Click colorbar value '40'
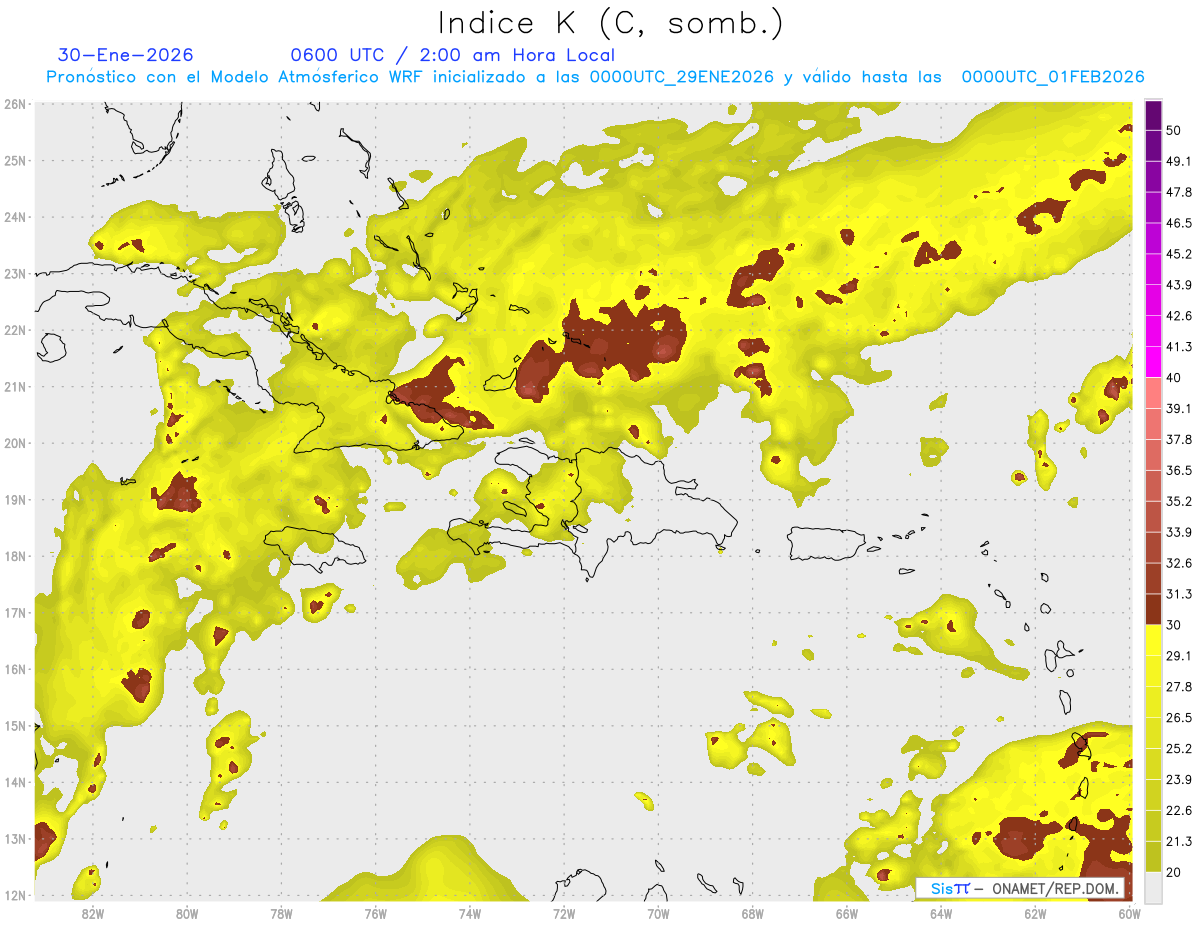The width and height of the screenshot is (1200, 927). pos(1174,378)
